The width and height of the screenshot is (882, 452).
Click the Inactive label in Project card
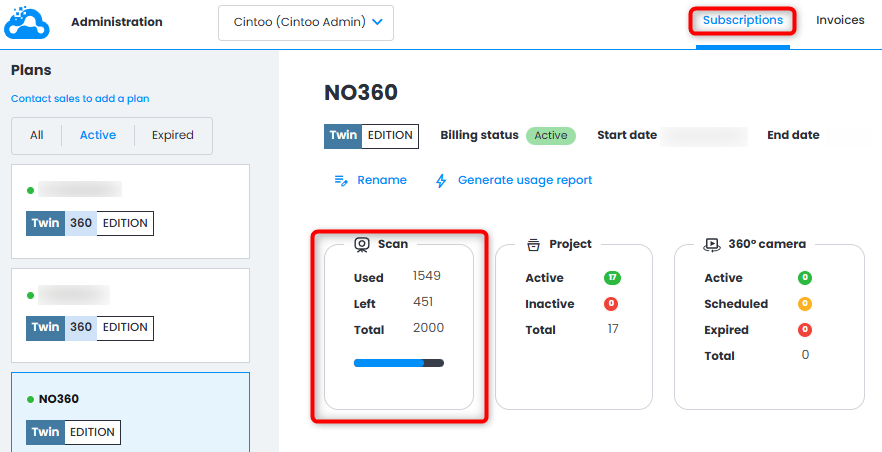click(x=550, y=304)
